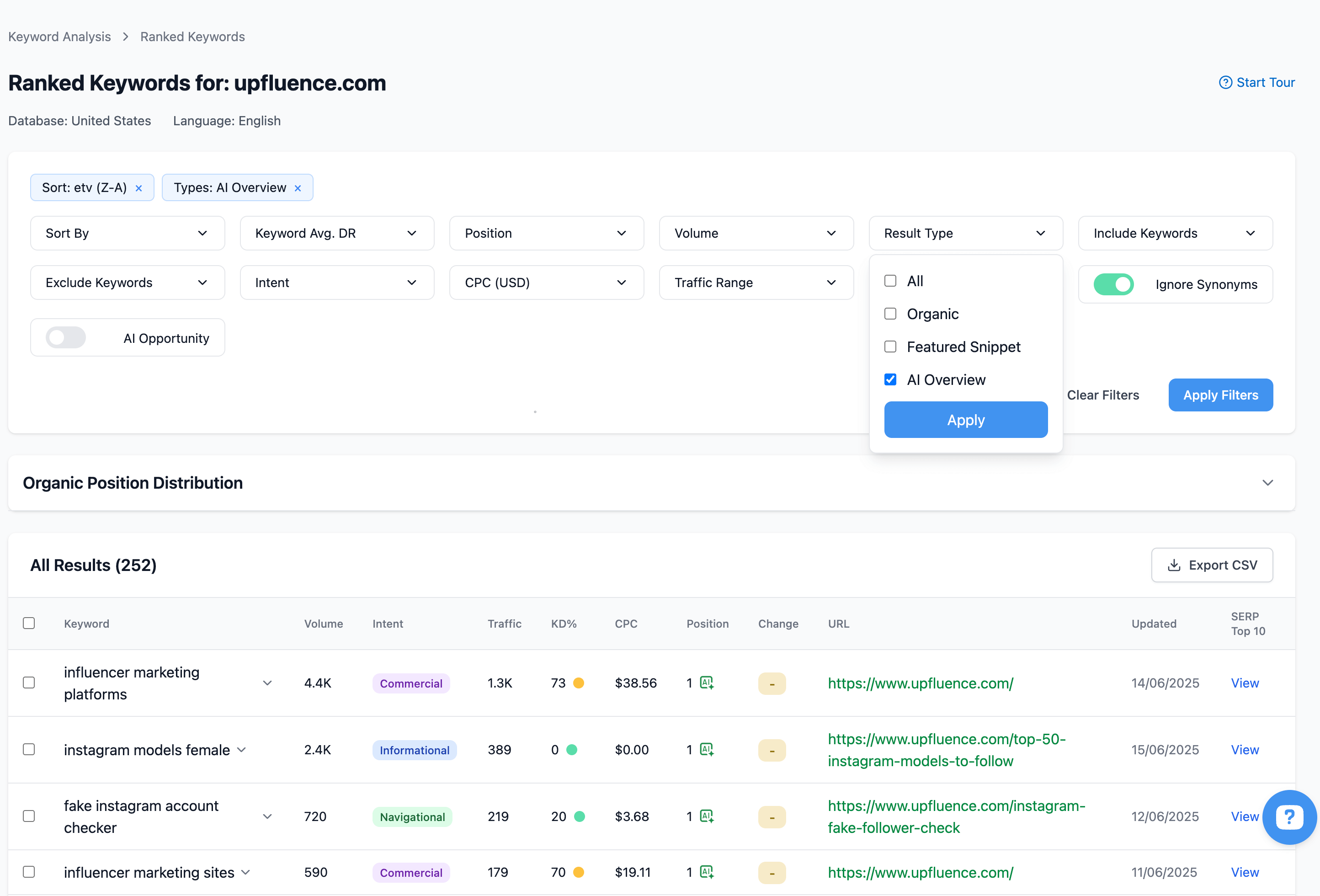Click KD dot for influencer marketing platforms
This screenshot has width=1320, height=896.
pyautogui.click(x=578, y=683)
